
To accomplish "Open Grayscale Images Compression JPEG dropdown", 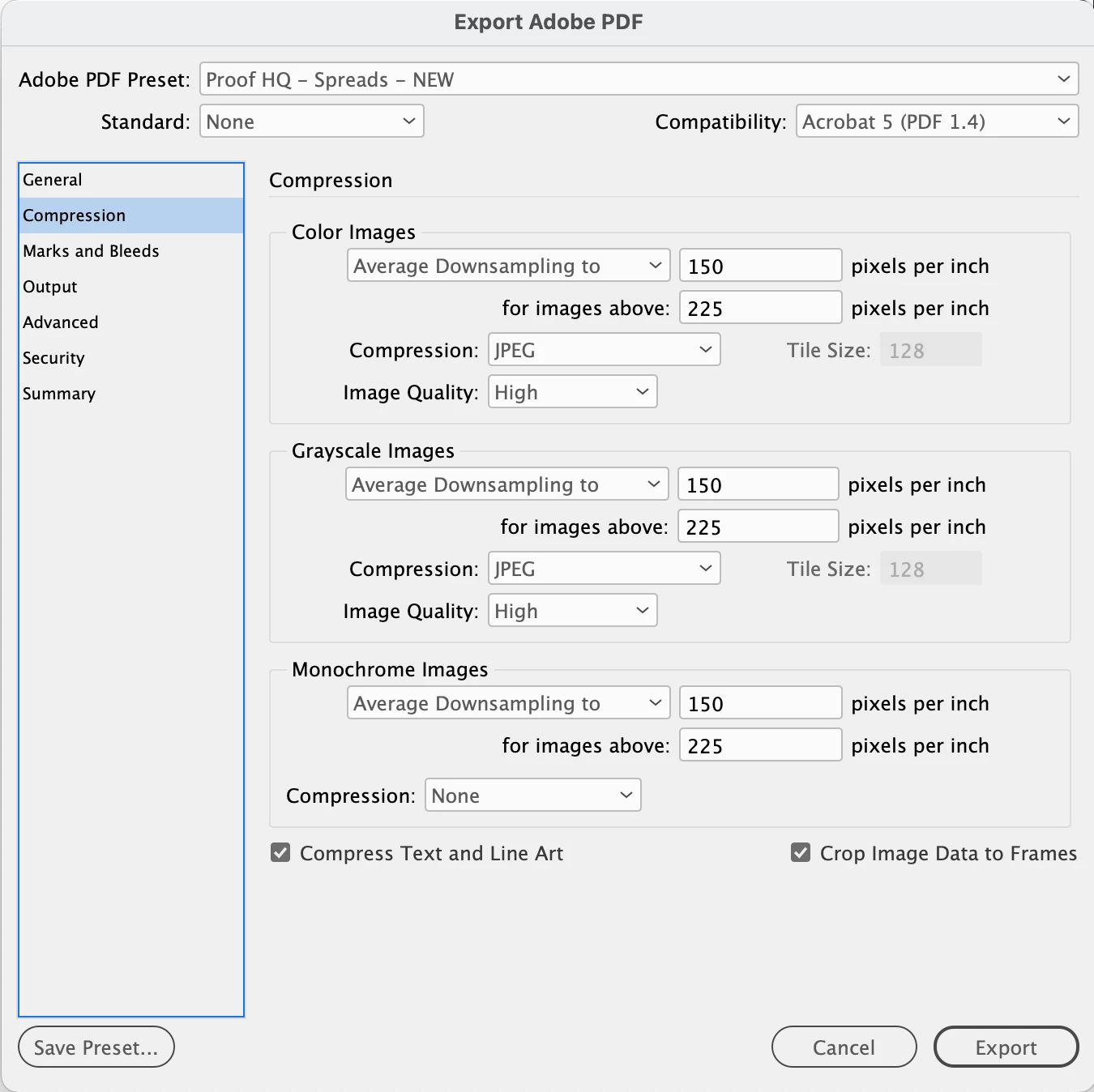I will (605, 569).
